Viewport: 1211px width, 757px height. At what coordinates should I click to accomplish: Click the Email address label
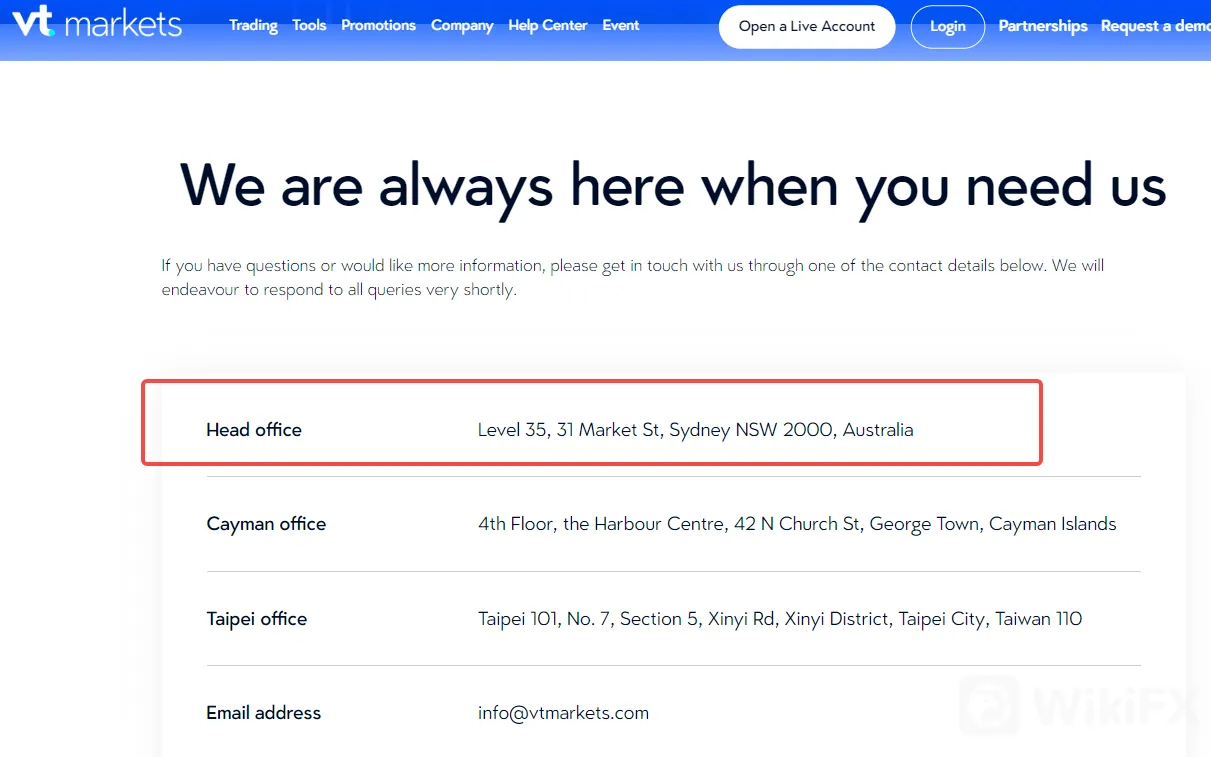click(x=264, y=713)
